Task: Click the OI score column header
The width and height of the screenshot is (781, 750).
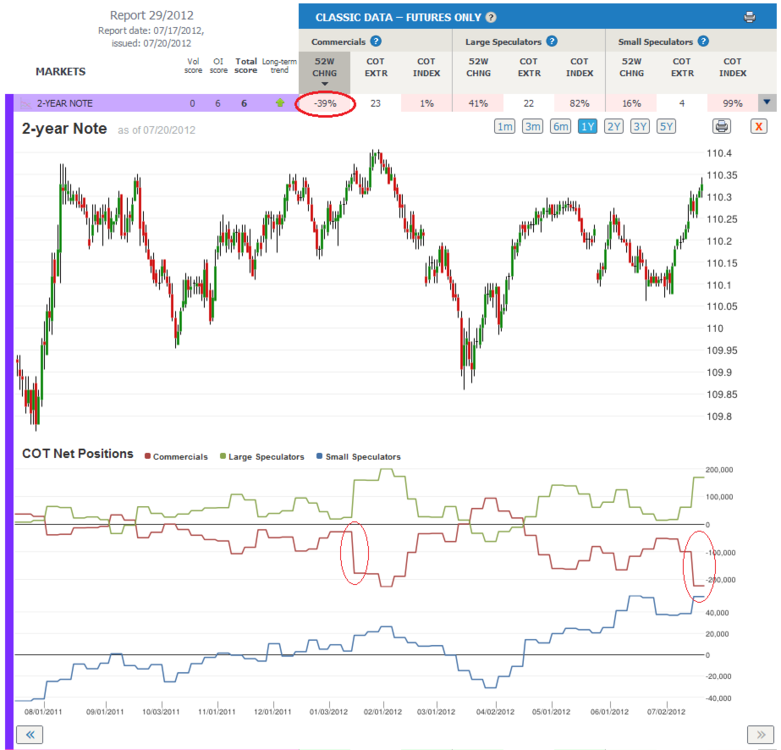Action: coord(218,66)
